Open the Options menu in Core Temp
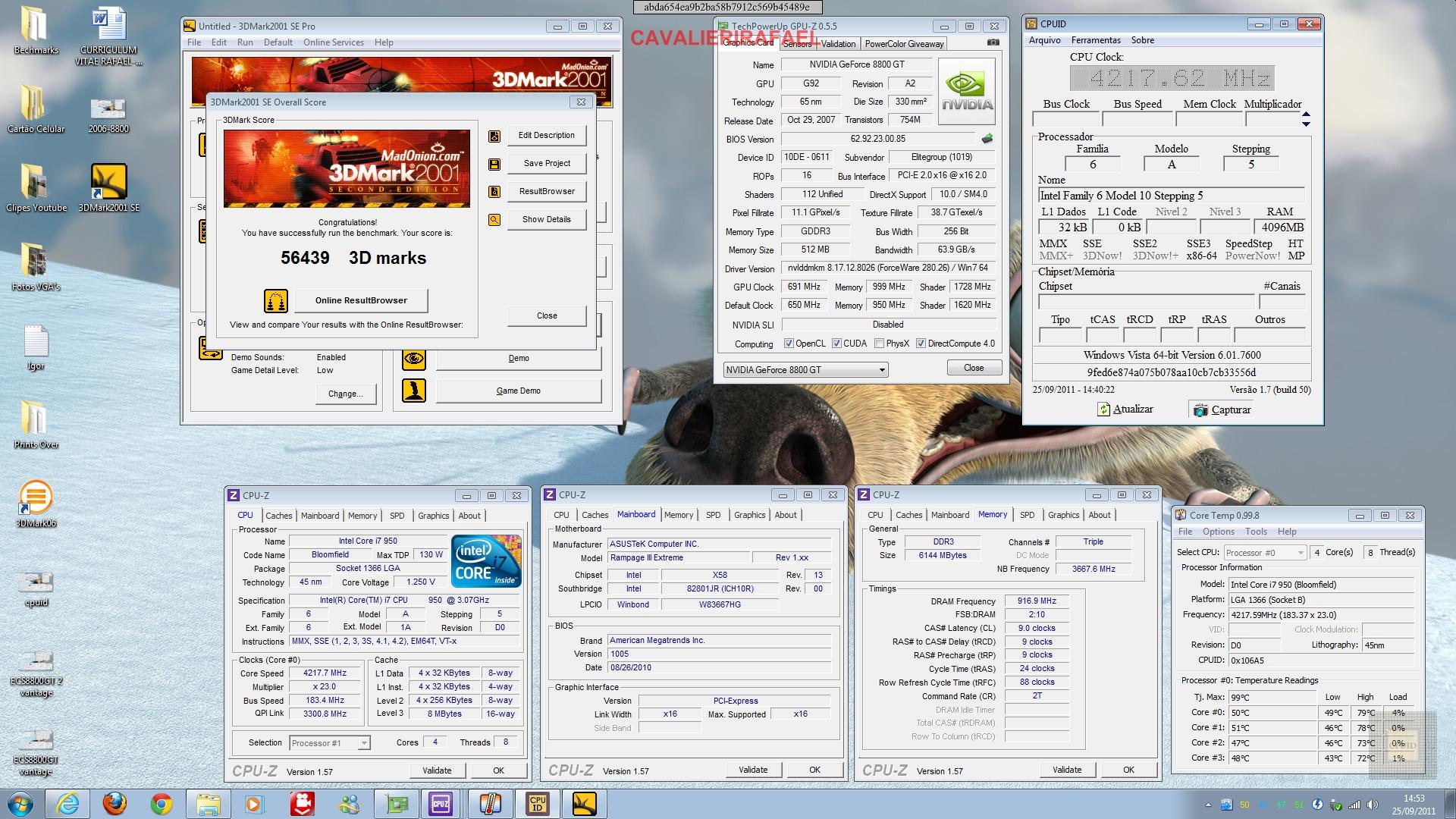The height and width of the screenshot is (819, 1456). click(x=1218, y=532)
